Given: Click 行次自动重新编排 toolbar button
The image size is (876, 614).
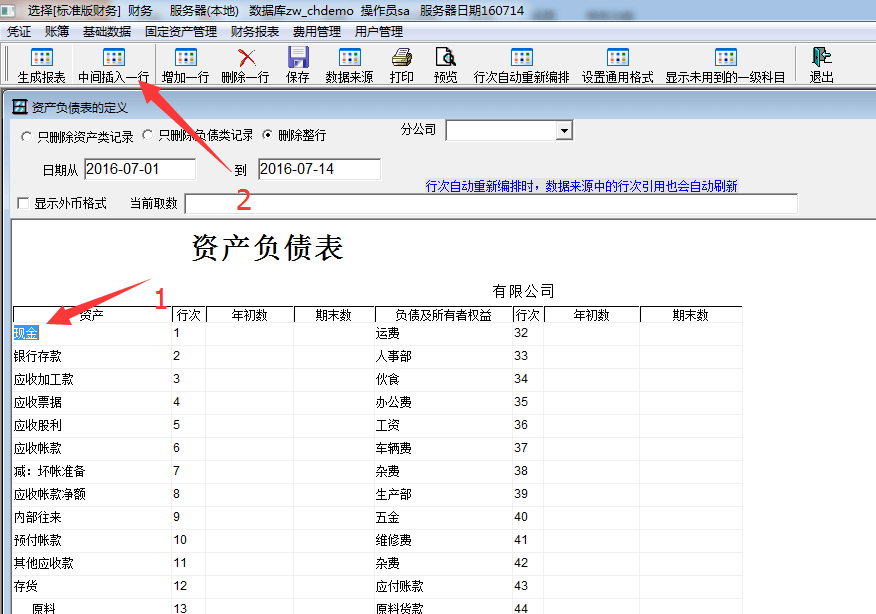Looking at the screenshot, I should (x=521, y=58).
